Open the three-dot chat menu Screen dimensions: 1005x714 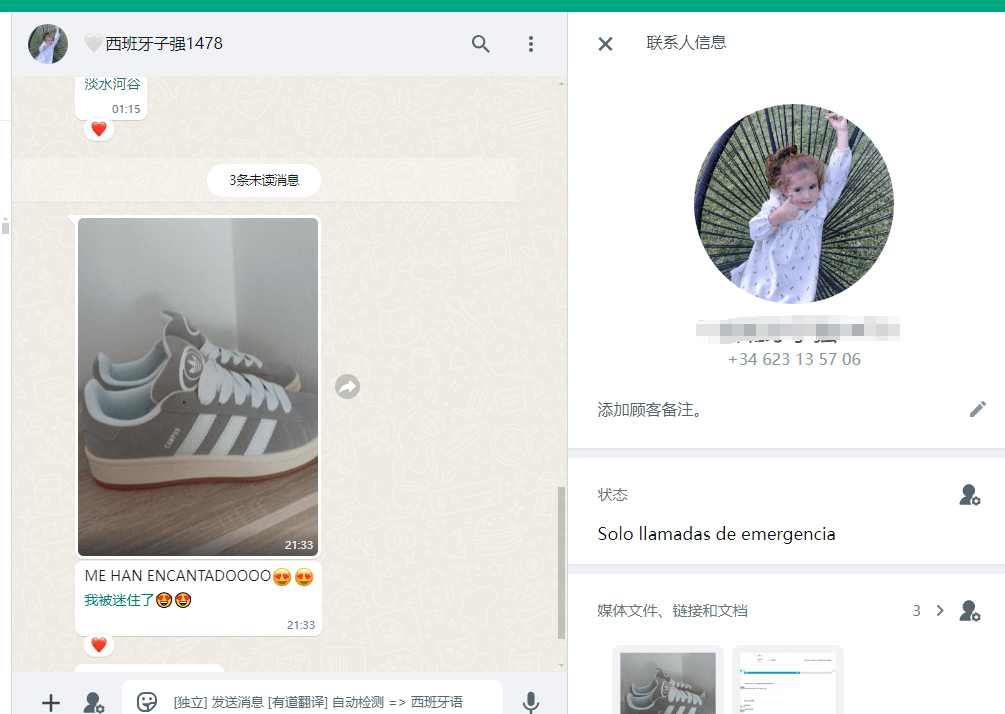coord(531,44)
